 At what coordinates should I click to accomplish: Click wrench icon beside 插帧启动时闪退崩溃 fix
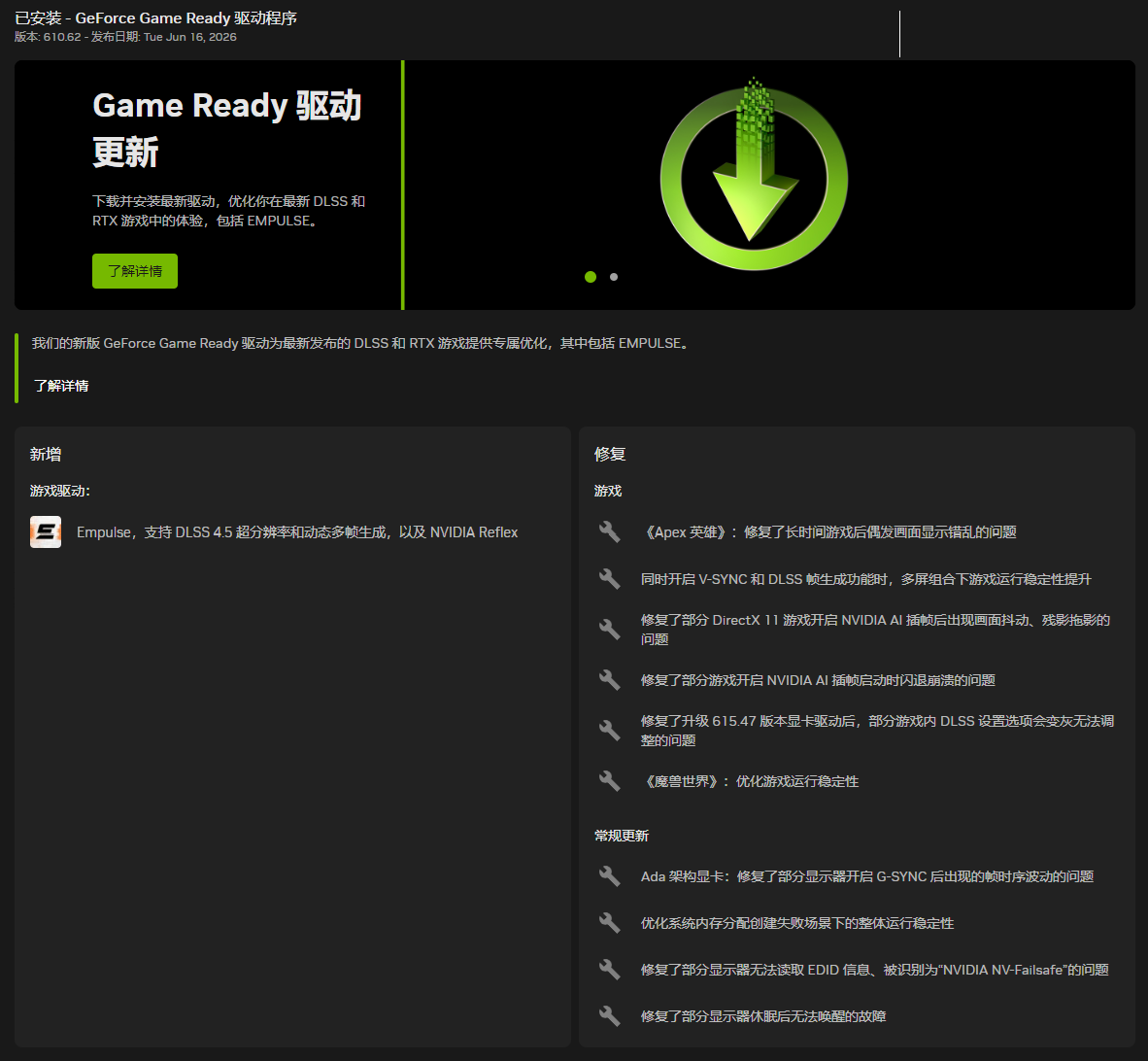pyautogui.click(x=609, y=680)
